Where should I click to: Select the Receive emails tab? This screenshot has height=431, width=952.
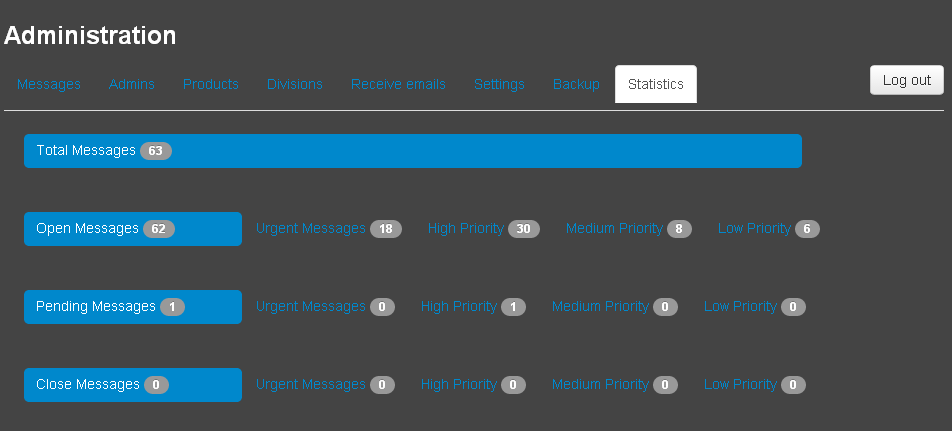point(398,84)
